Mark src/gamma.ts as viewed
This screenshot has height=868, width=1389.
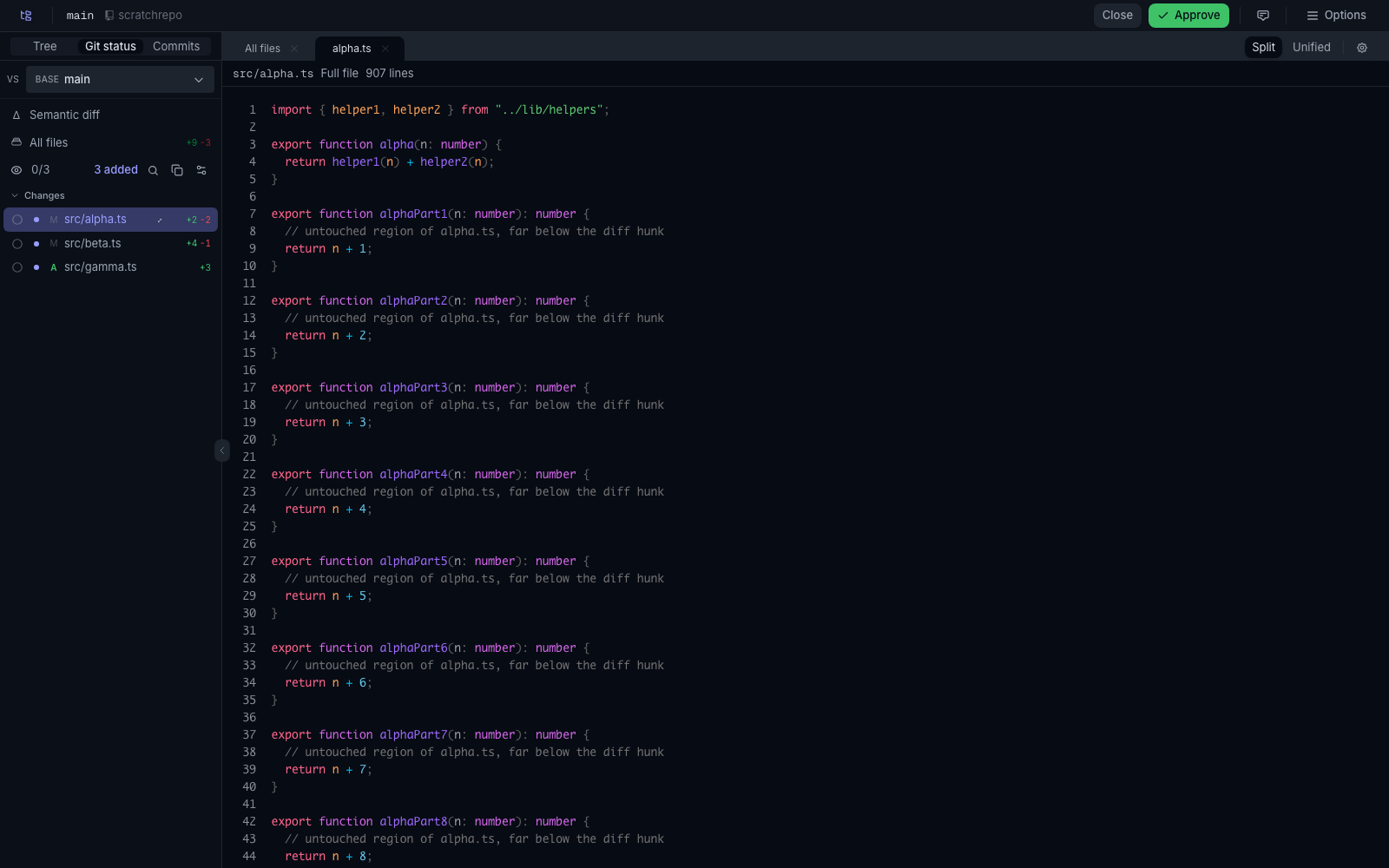tap(17, 267)
